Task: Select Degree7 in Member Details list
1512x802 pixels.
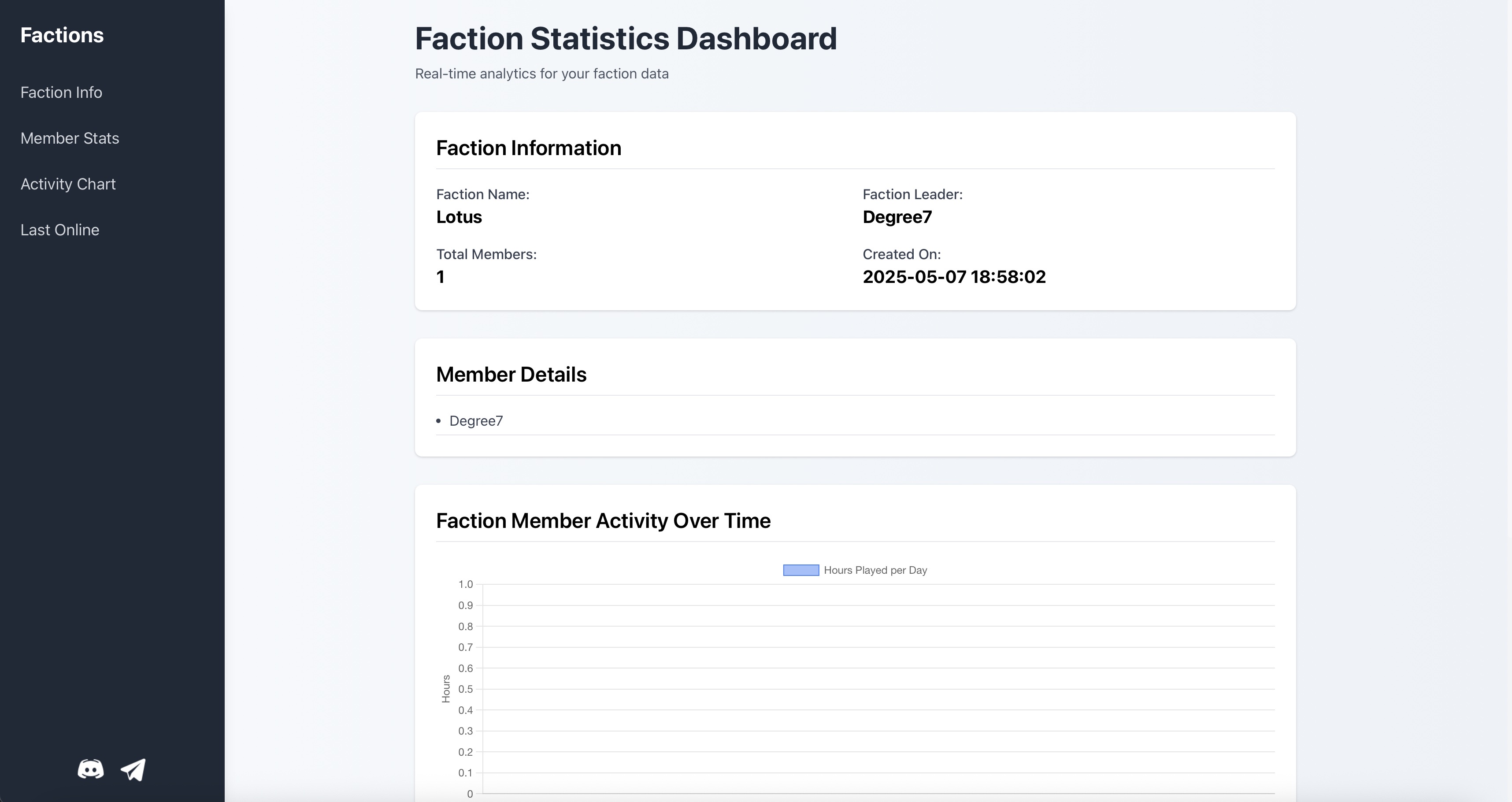Action: click(x=475, y=421)
